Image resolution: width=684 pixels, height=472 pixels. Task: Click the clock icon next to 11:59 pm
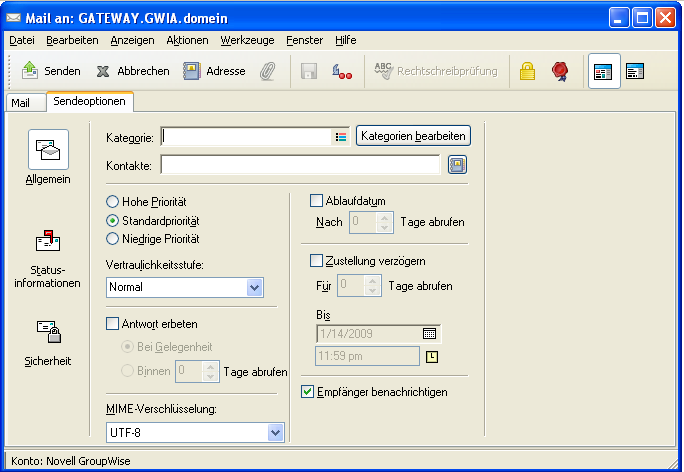coord(431,357)
